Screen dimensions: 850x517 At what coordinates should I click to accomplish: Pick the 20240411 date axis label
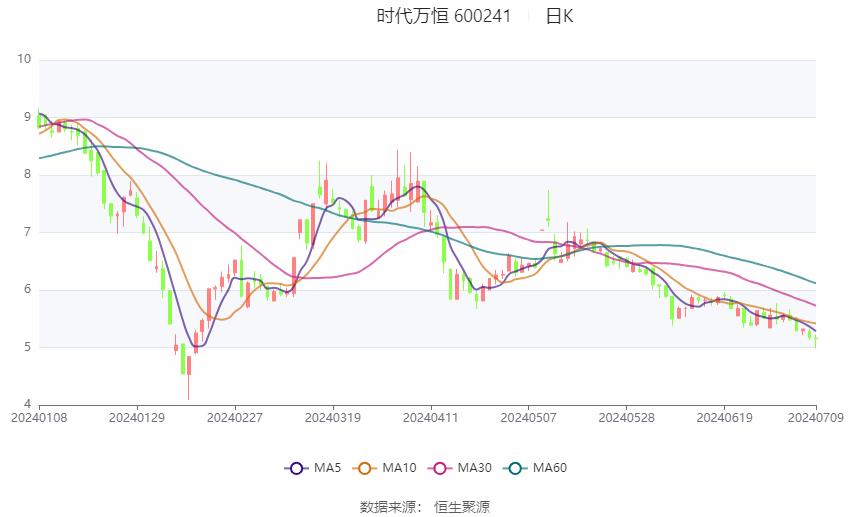click(430, 416)
